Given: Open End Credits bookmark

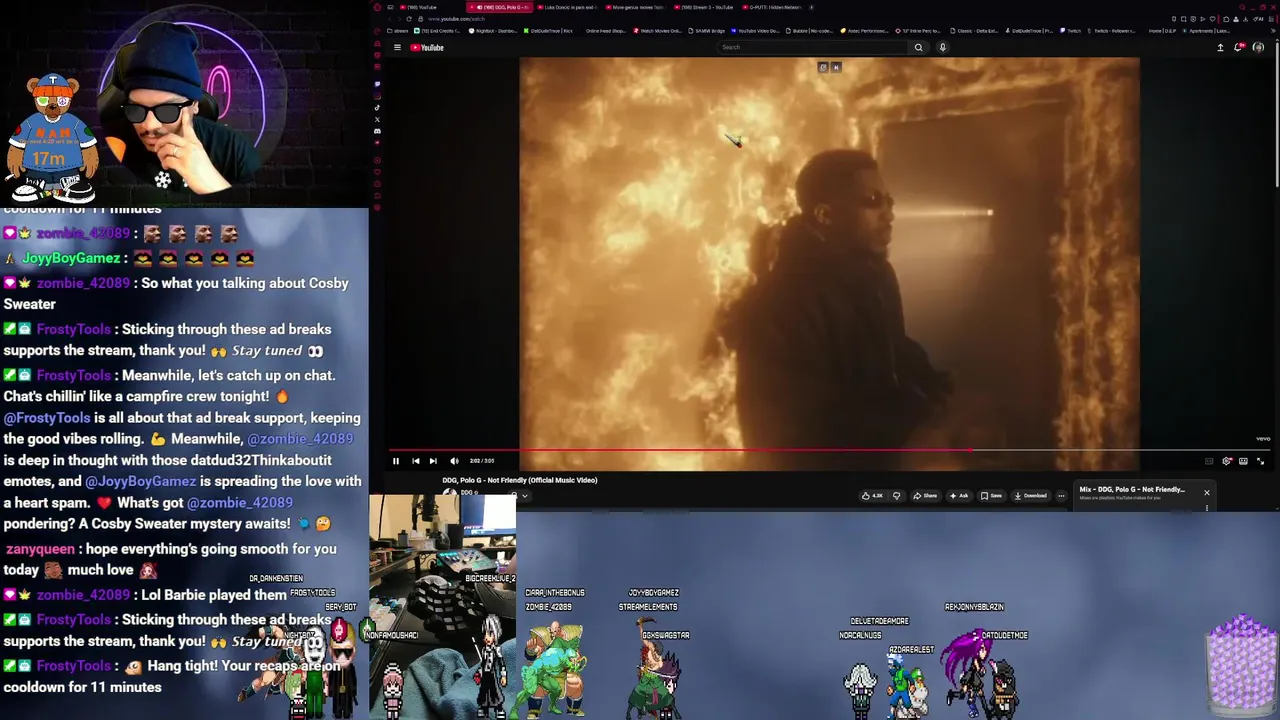Looking at the screenshot, I should 437,31.
